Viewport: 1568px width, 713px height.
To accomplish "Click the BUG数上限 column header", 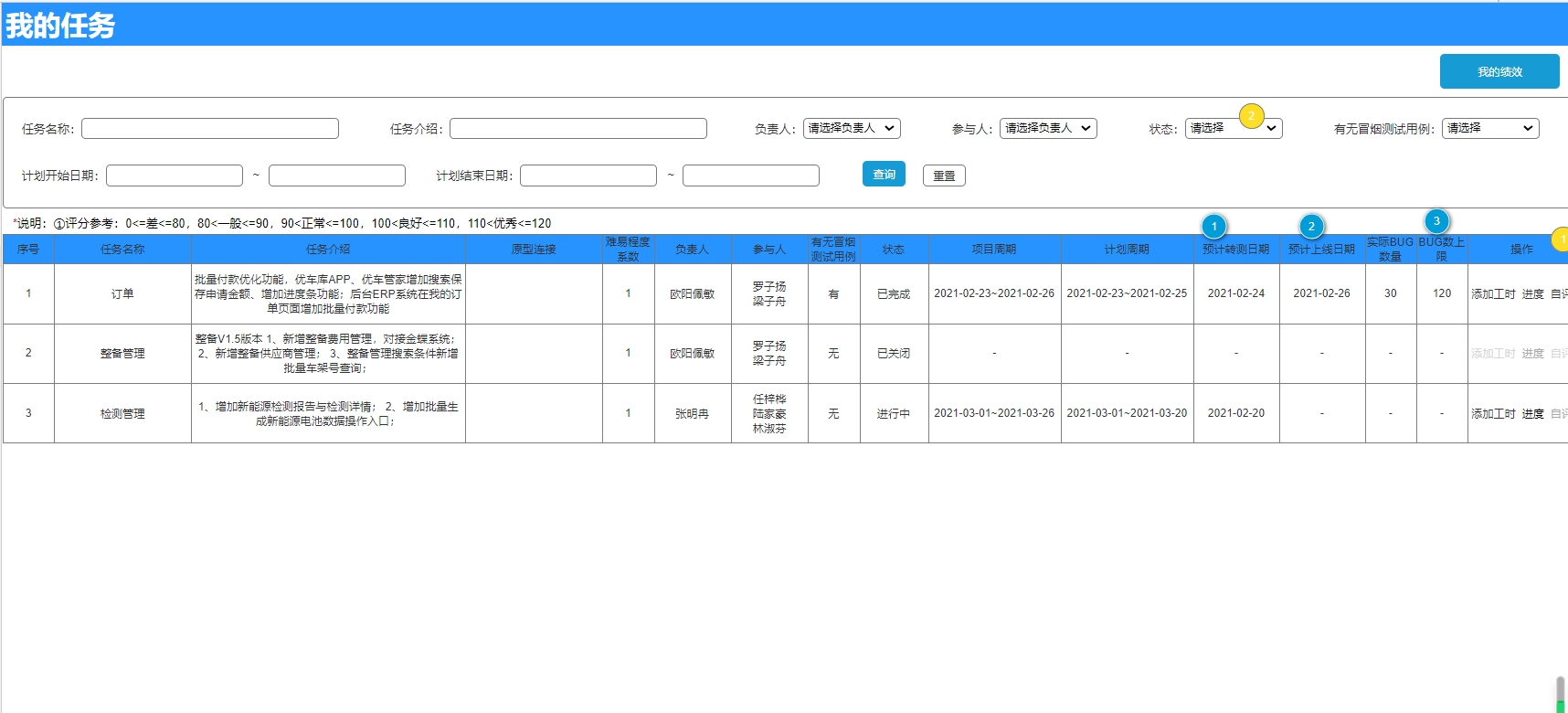I will [x=1442, y=249].
